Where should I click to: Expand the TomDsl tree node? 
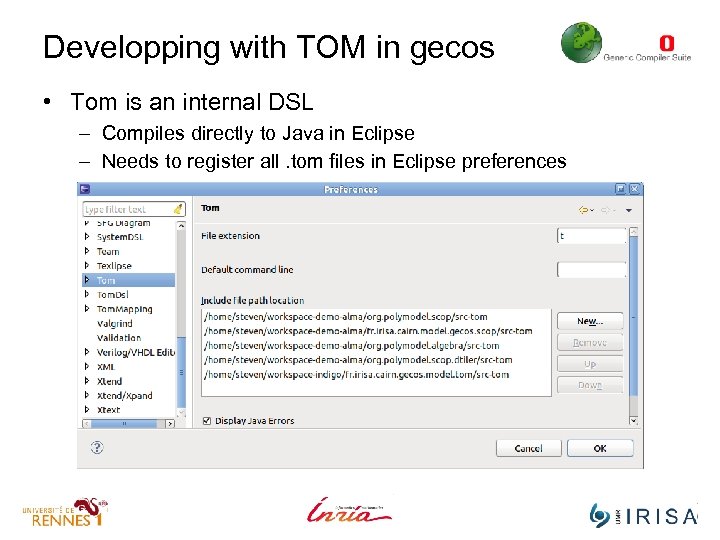(x=87, y=294)
